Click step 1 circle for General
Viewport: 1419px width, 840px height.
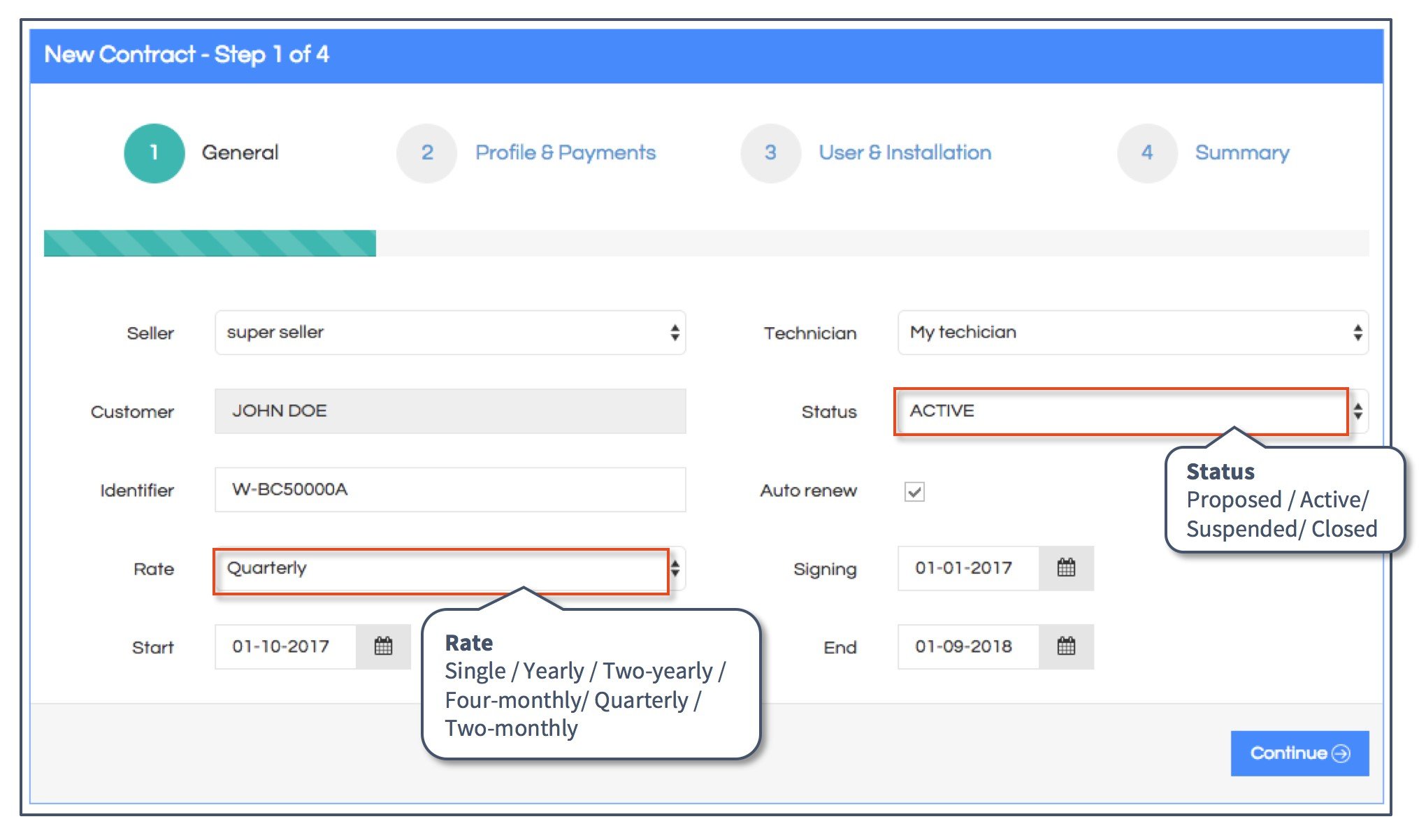pyautogui.click(x=154, y=153)
